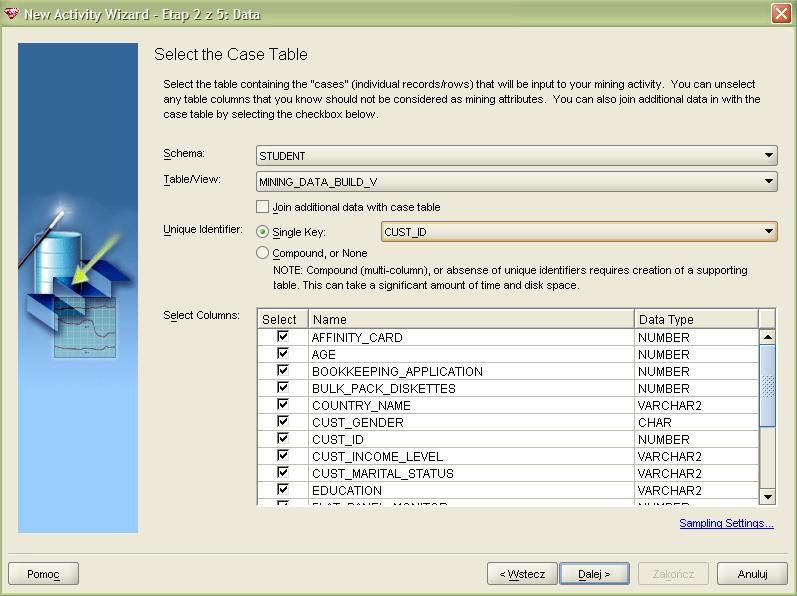Click VARCHAR2 type in COUNTRY_NAME row
The image size is (797, 596).
tap(696, 405)
